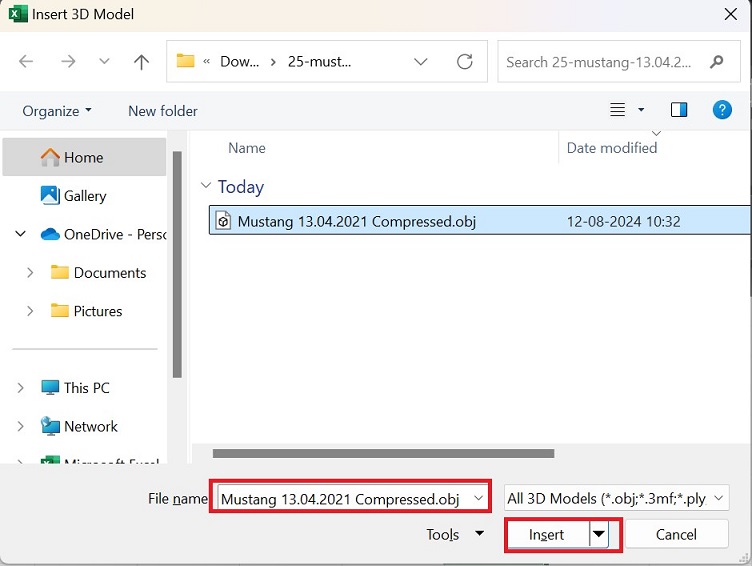Select Mustang 13.04.2021 Compressed.obj file
This screenshot has height=566, width=752.
(x=356, y=221)
